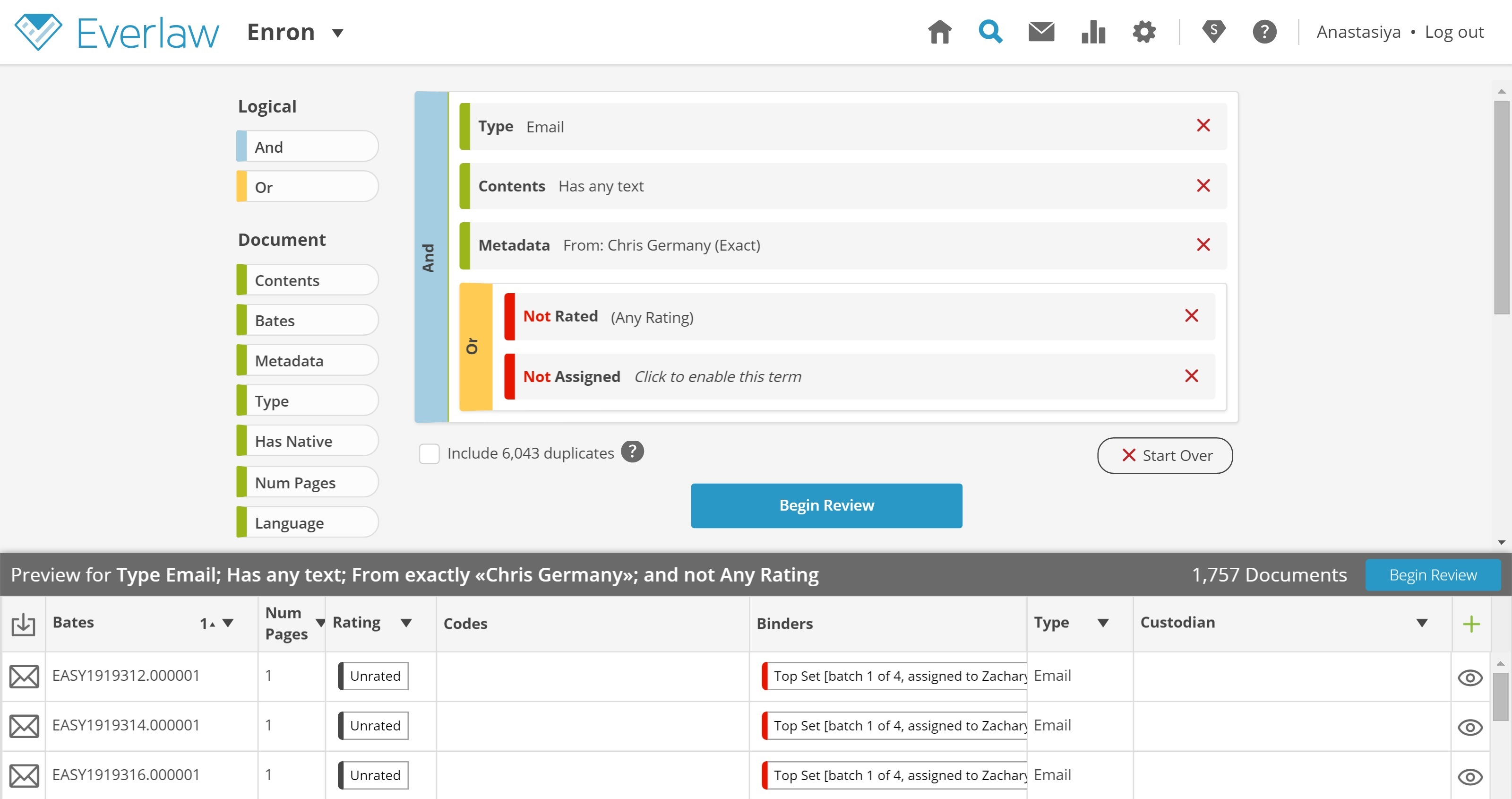
Task: Click the green plus add column icon
Action: 1471,624
